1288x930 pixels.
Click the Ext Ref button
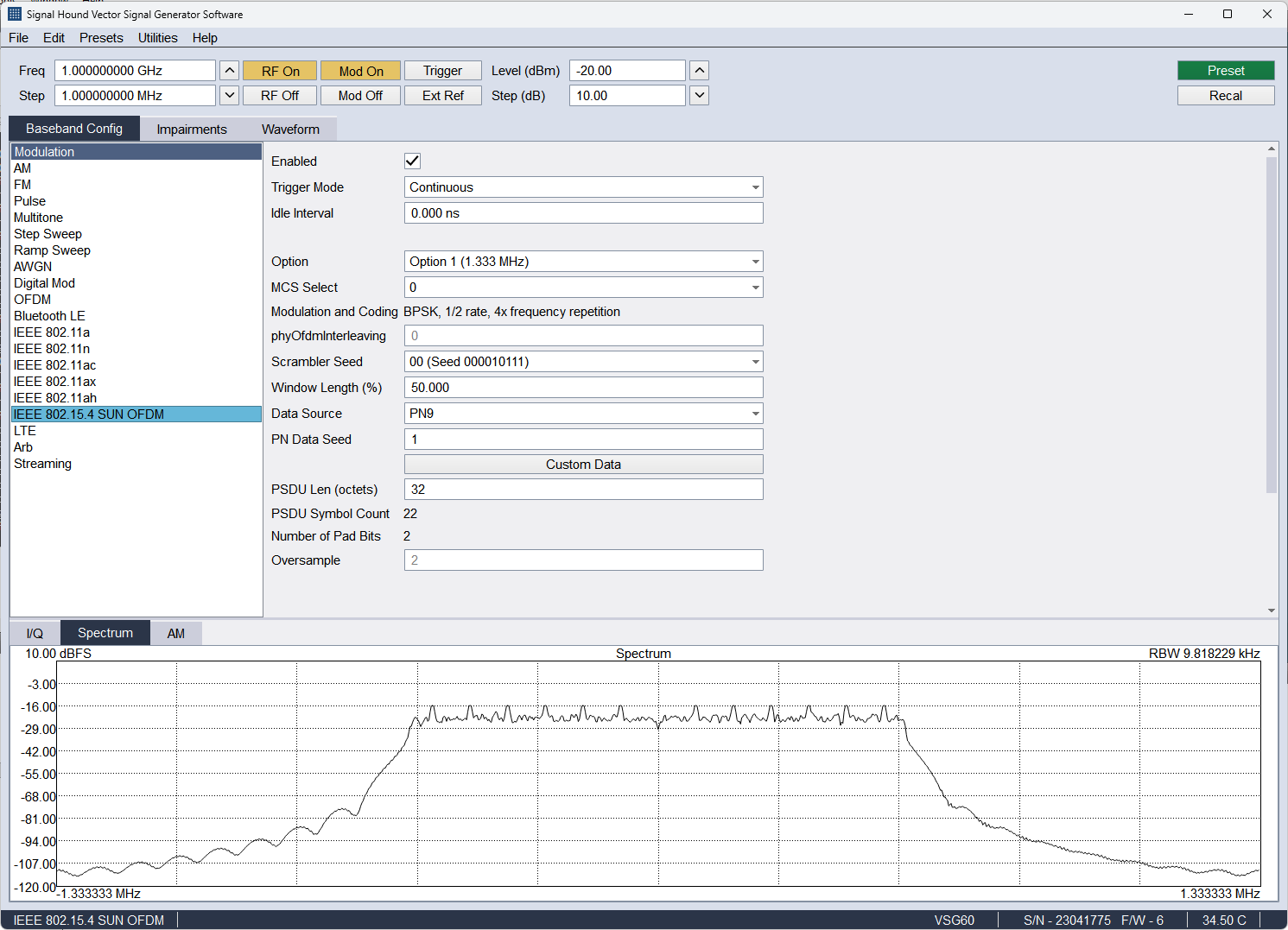point(442,96)
